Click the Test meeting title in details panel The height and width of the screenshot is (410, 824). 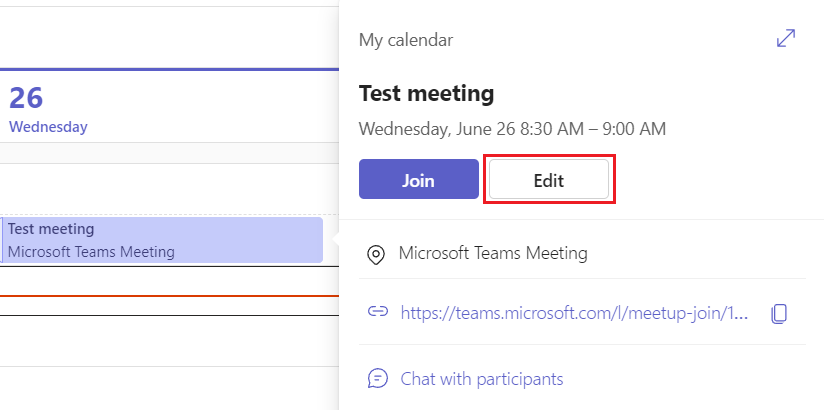[x=427, y=94]
